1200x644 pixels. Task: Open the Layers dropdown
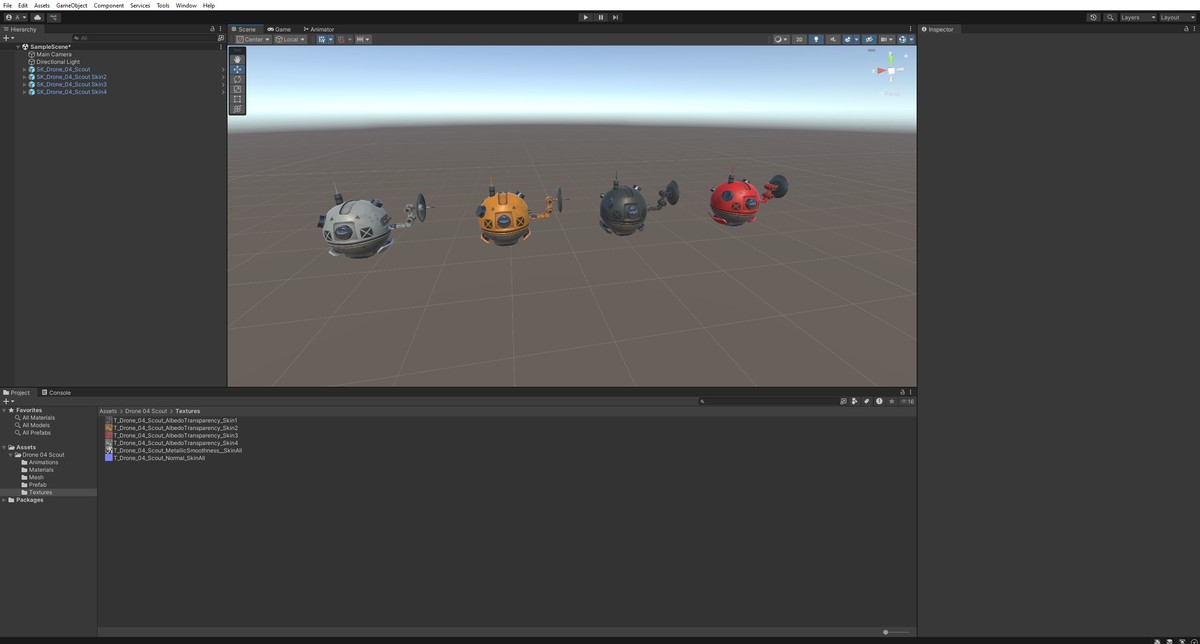(x=1137, y=17)
